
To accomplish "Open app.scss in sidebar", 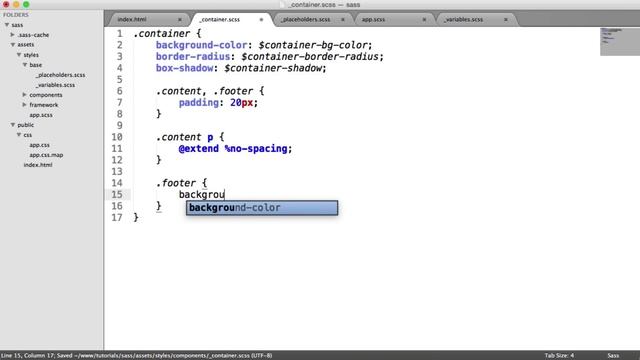I will point(41,115).
